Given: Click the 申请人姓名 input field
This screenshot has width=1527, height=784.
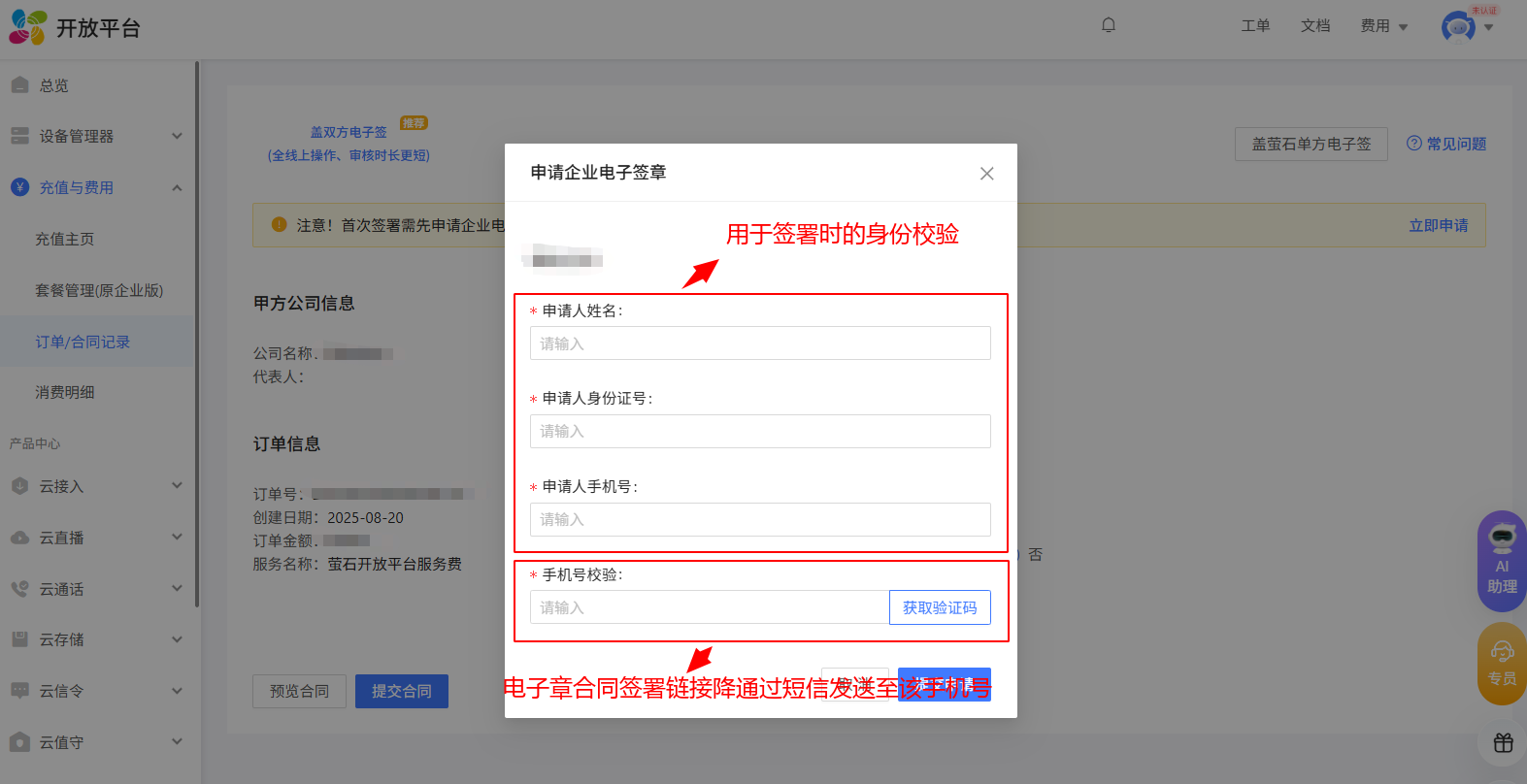Looking at the screenshot, I should point(759,343).
